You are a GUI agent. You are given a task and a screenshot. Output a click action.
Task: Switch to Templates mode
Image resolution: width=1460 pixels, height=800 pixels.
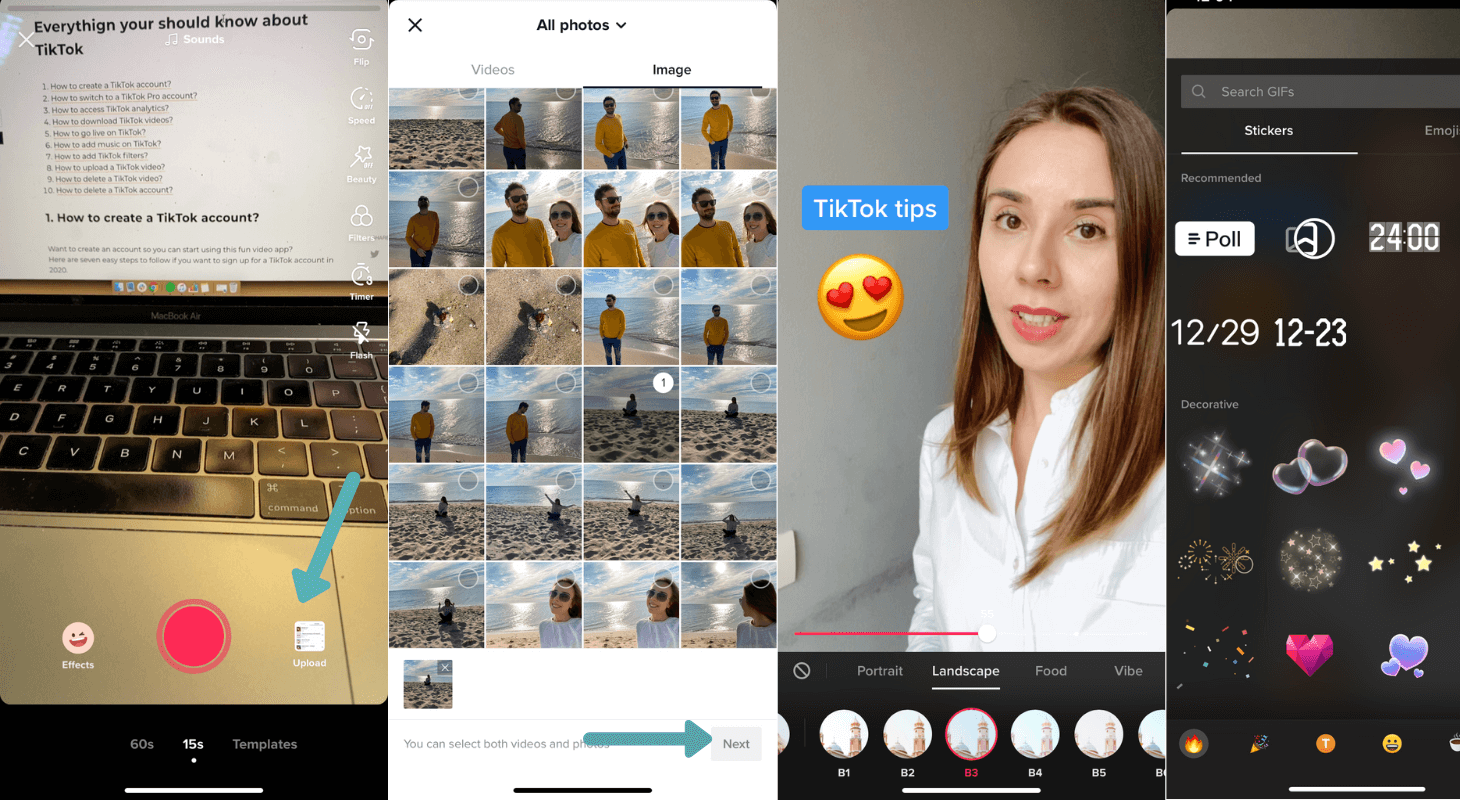click(x=265, y=744)
